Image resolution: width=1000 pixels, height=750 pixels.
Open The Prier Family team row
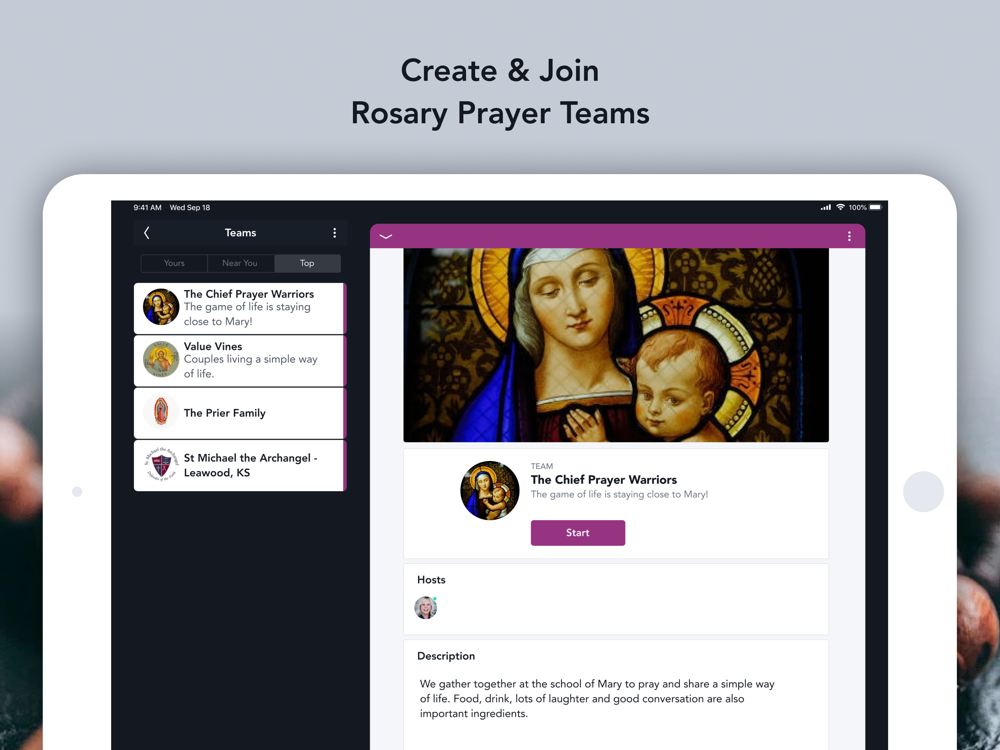(240, 413)
